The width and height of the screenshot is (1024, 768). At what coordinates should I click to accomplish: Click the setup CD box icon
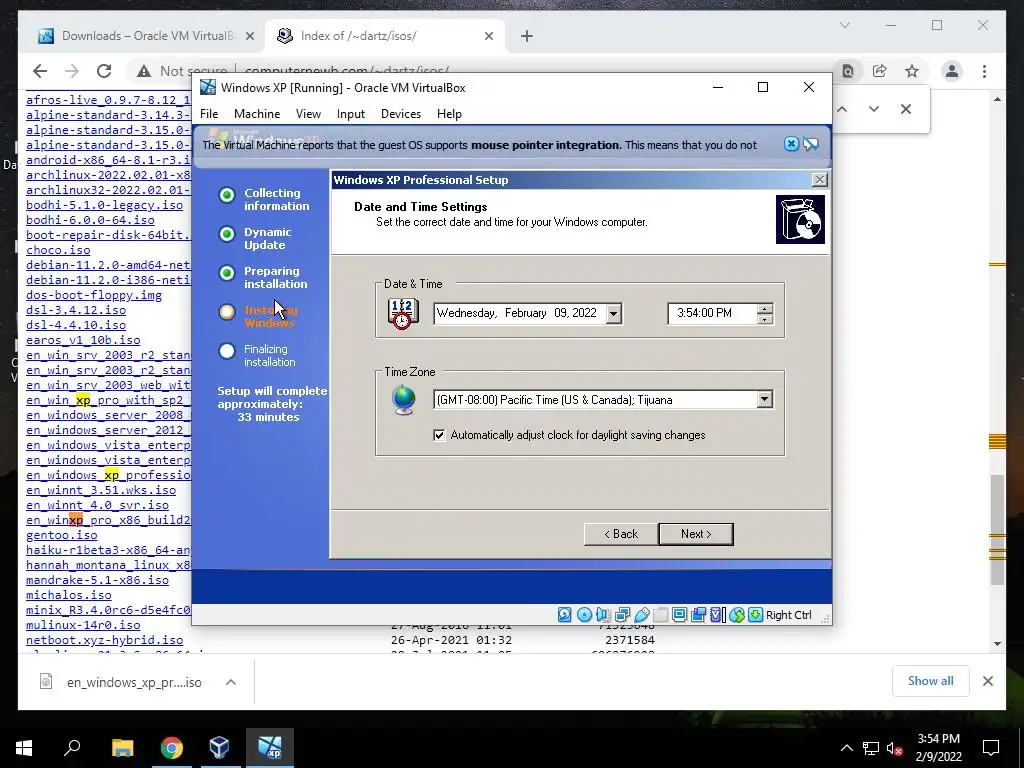pyautogui.click(x=800, y=219)
